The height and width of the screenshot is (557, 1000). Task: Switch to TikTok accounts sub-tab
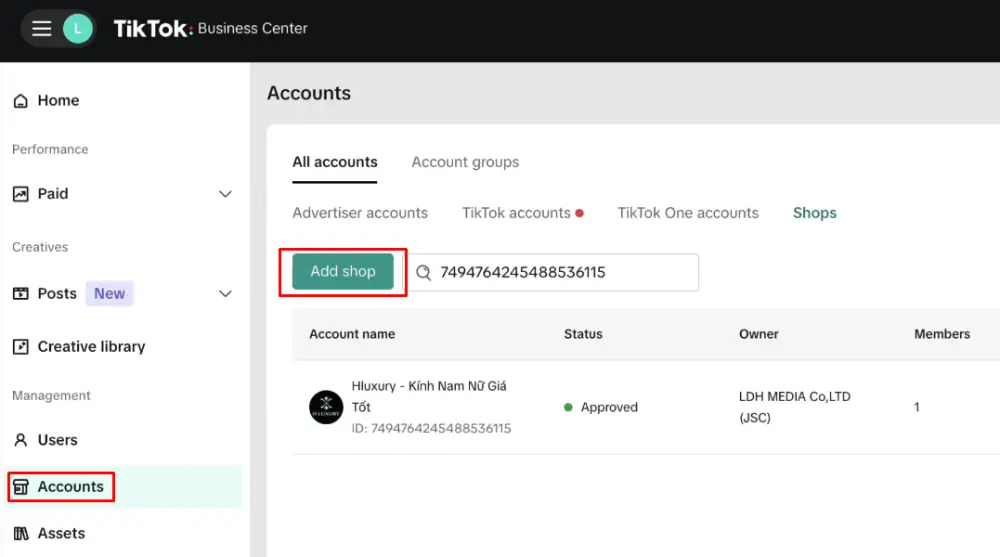click(x=516, y=213)
